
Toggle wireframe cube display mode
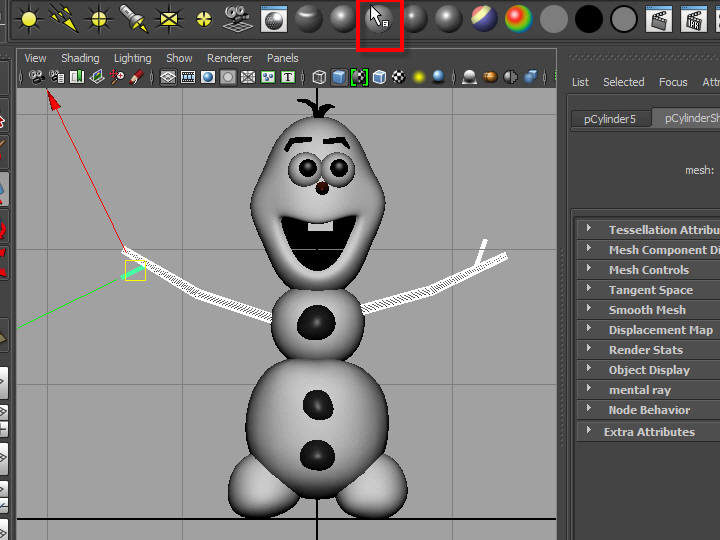pyautogui.click(x=319, y=77)
